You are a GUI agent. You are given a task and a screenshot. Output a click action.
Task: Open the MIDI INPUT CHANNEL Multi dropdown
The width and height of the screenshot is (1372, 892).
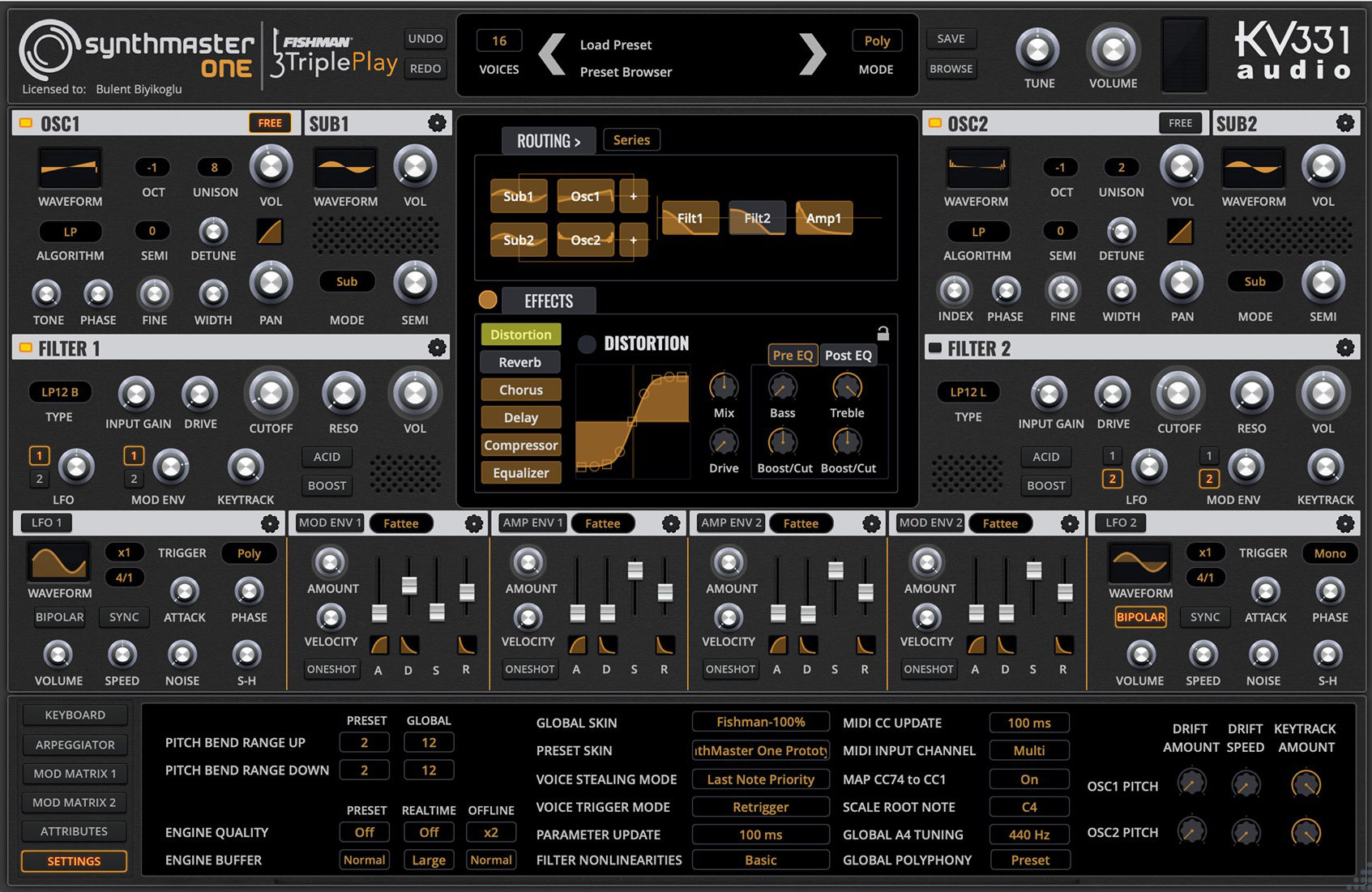pos(1029,750)
